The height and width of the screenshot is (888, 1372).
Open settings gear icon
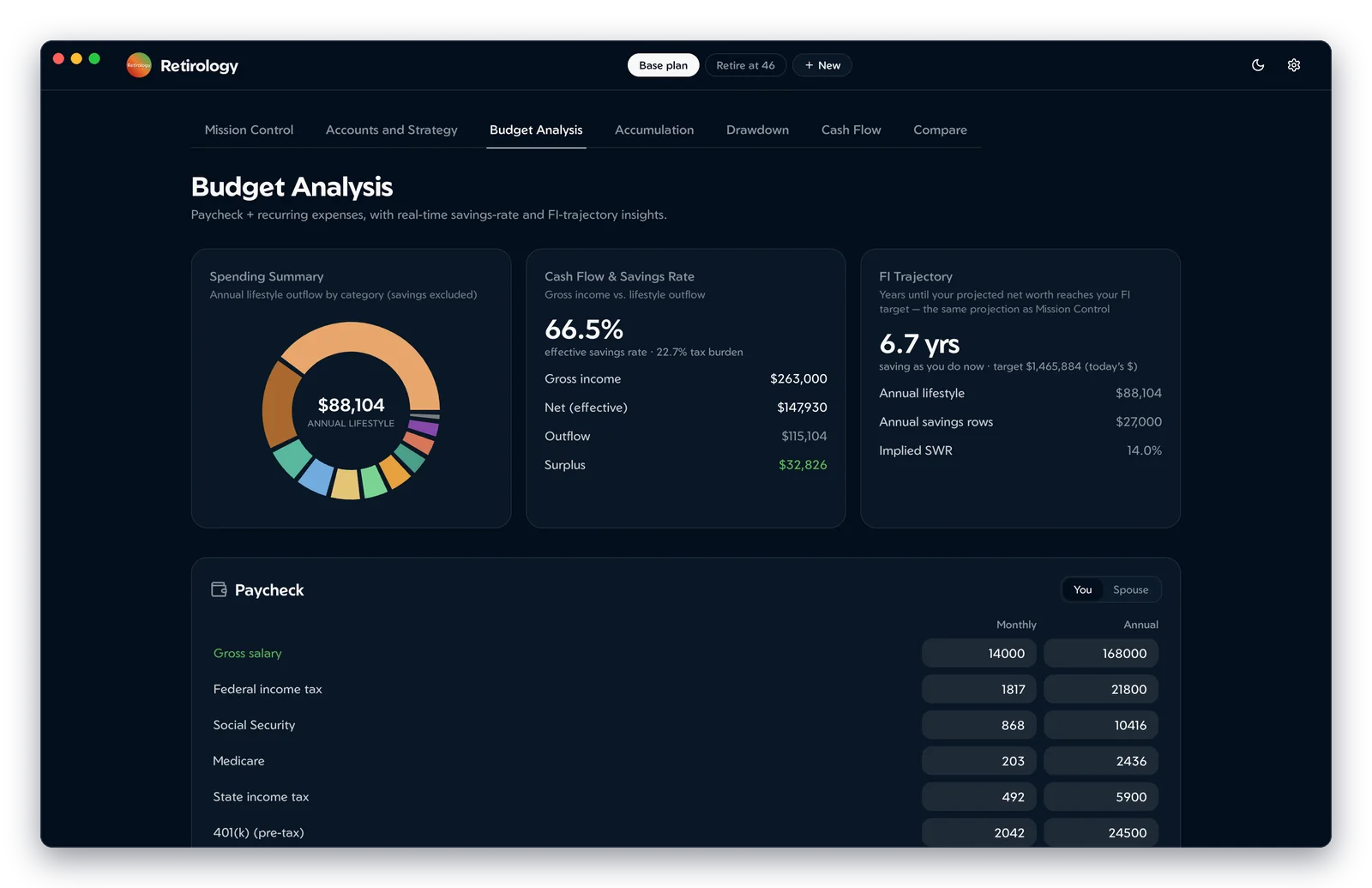(1294, 65)
